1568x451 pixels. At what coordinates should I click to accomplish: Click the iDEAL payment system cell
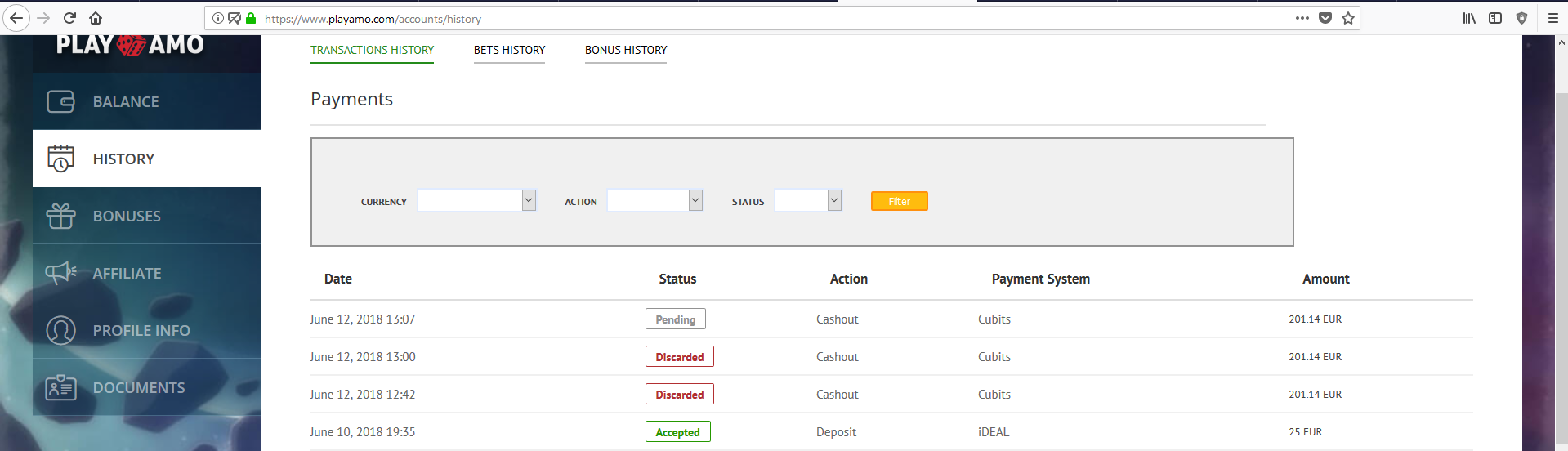994,432
